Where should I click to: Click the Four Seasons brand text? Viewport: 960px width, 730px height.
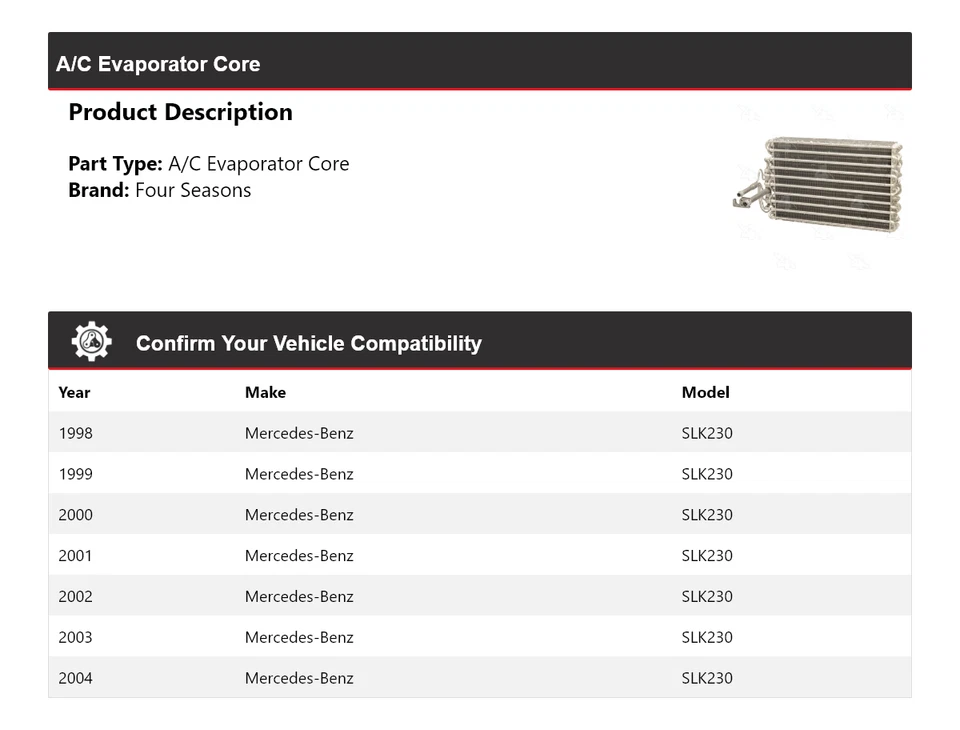pyautogui.click(x=193, y=190)
